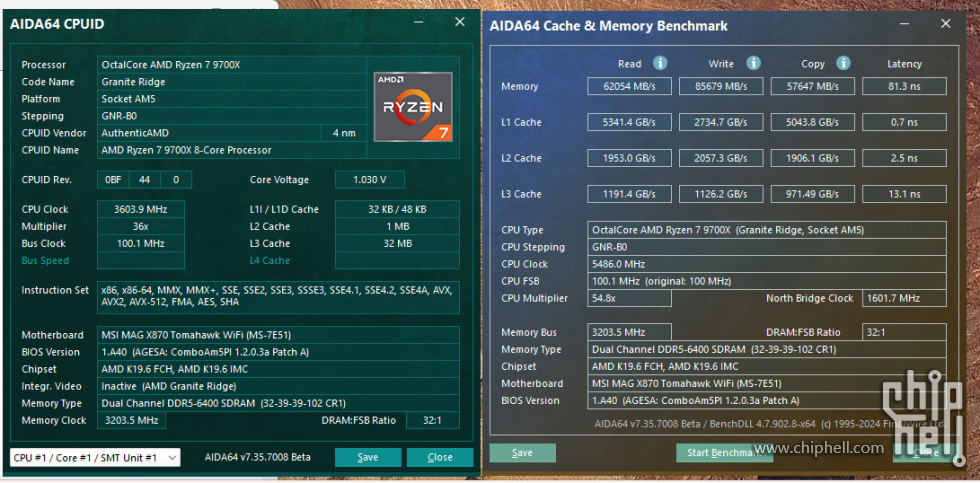Click L3 Cache value 32 MB
This screenshot has width=980, height=483.
click(x=397, y=243)
